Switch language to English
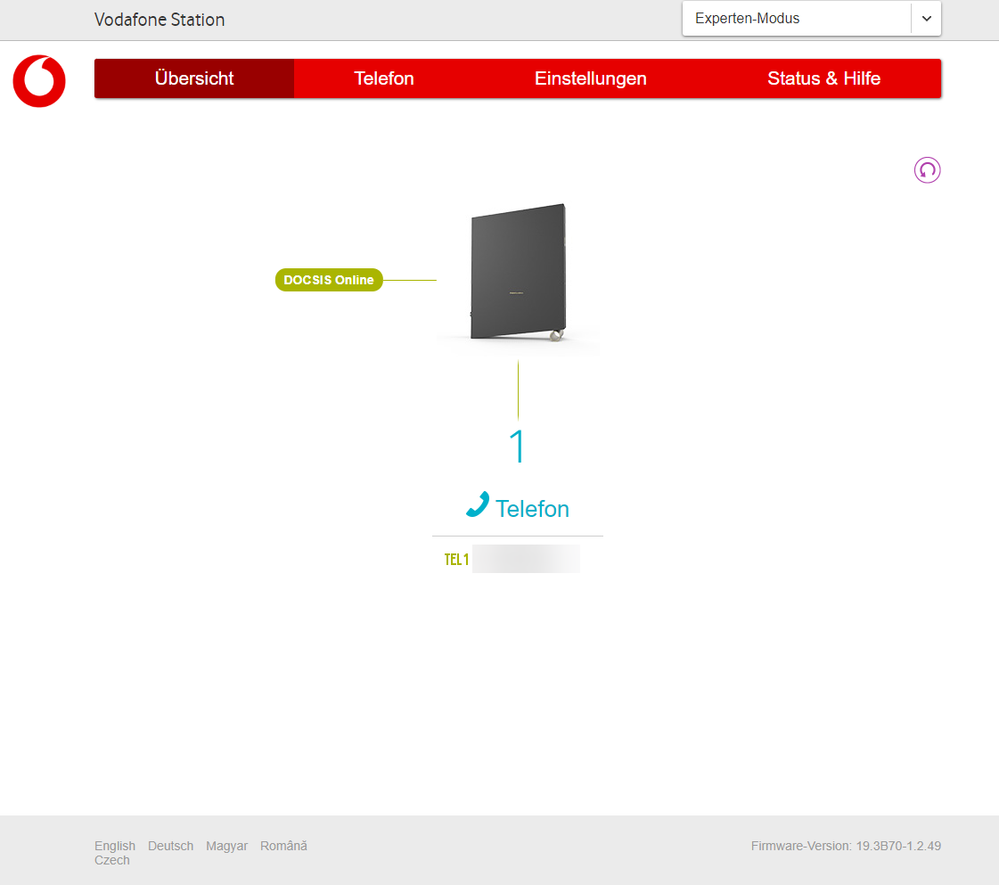 (x=115, y=845)
